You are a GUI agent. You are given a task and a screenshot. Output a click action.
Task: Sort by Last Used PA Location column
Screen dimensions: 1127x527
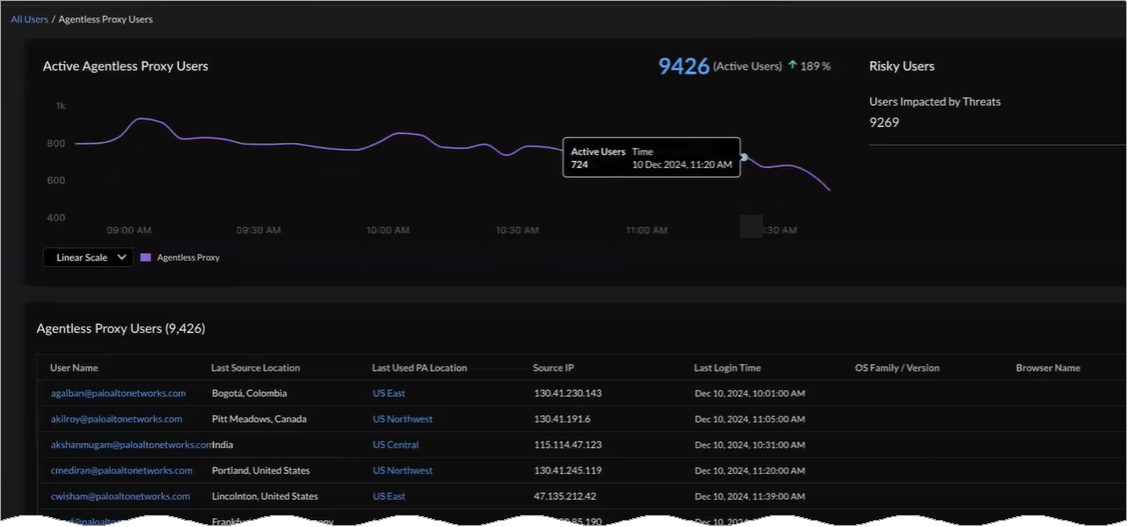pyautogui.click(x=419, y=368)
